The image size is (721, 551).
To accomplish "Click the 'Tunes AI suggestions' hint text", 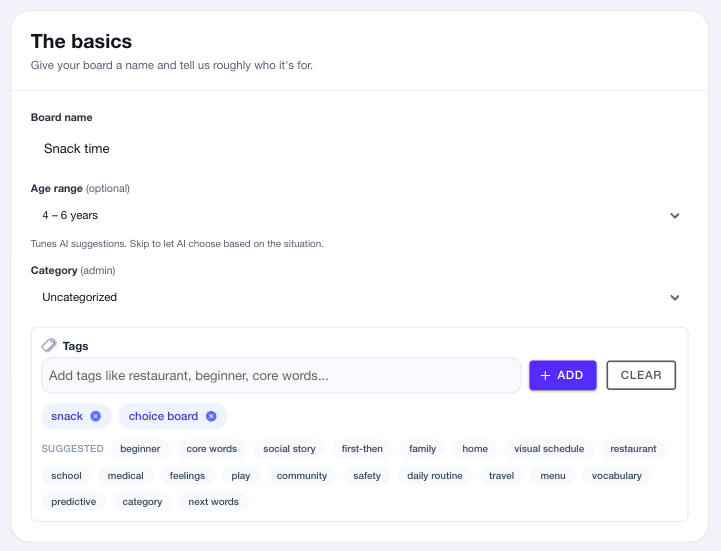I will pos(177,244).
